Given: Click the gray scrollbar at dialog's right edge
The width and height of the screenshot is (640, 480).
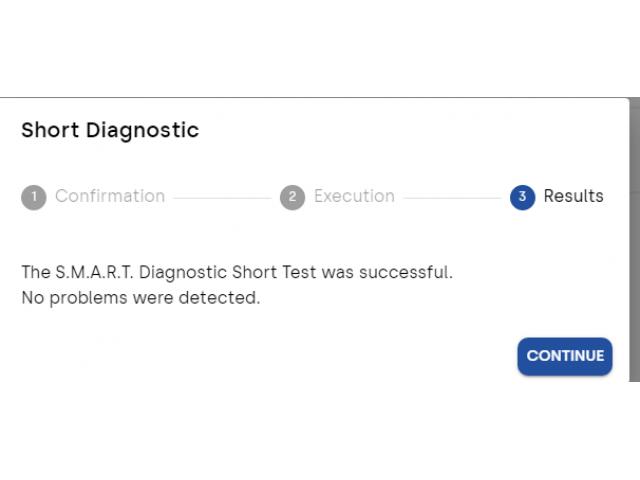Looking at the screenshot, I should coord(634,240).
